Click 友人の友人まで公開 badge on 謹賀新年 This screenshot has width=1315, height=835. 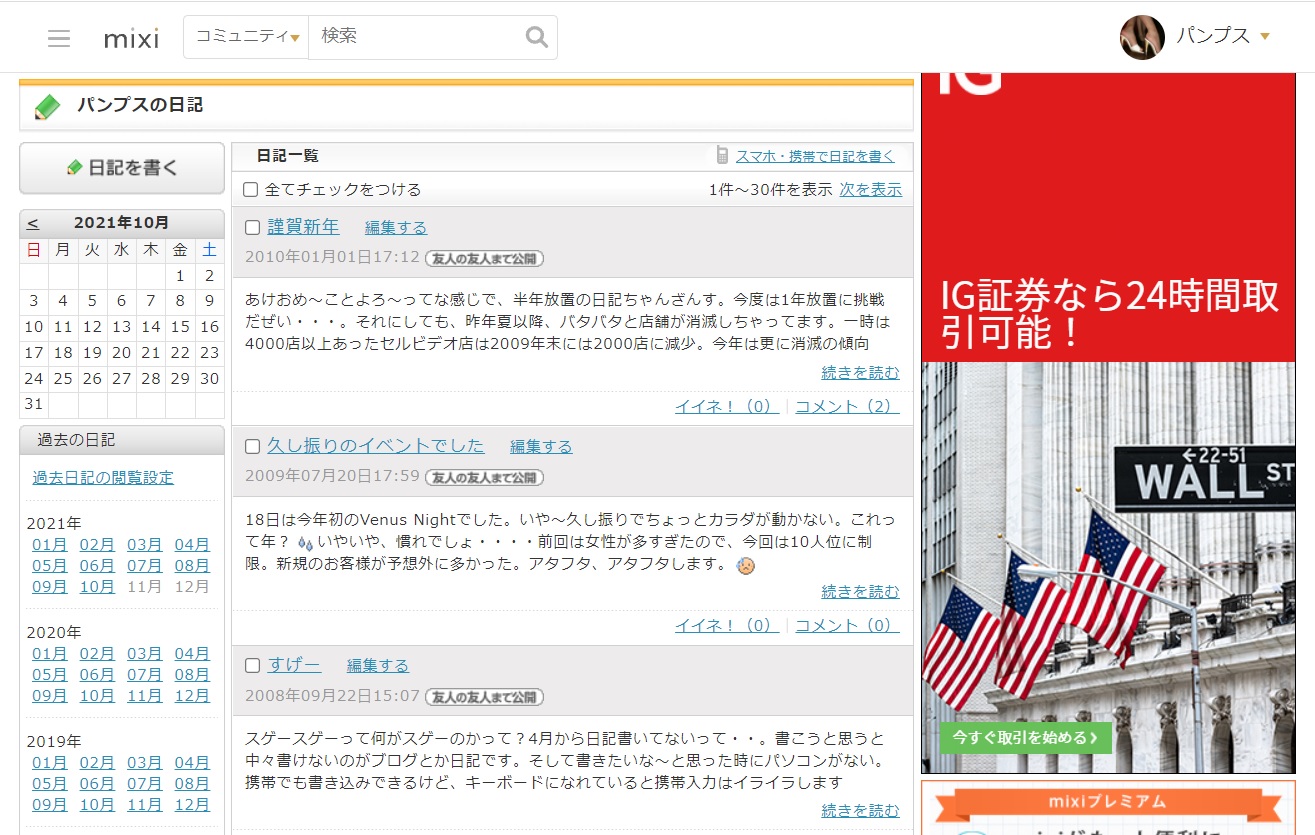[484, 258]
